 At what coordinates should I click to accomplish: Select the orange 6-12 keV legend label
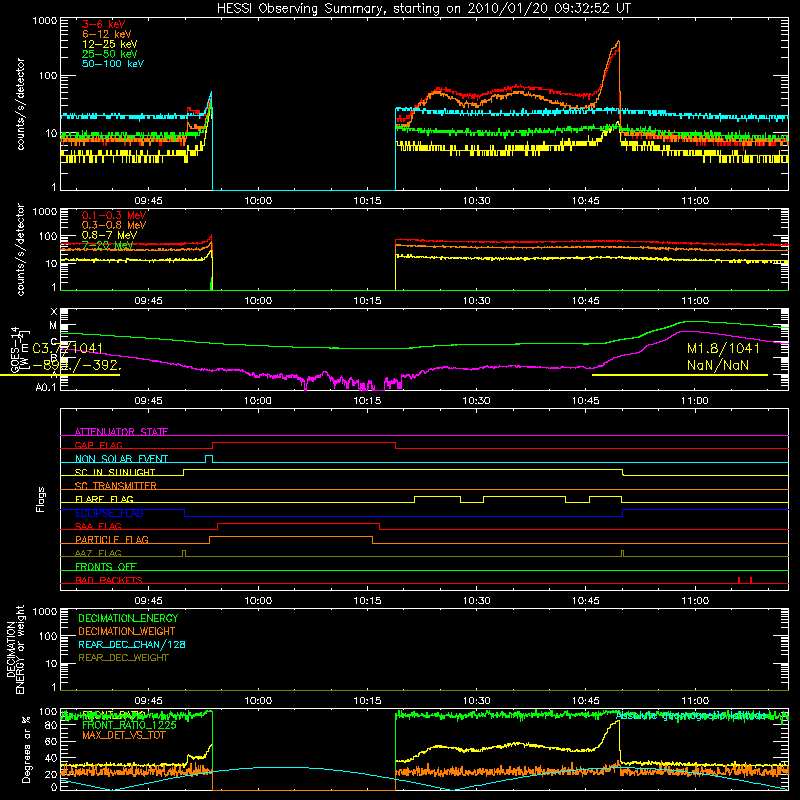(x=107, y=34)
